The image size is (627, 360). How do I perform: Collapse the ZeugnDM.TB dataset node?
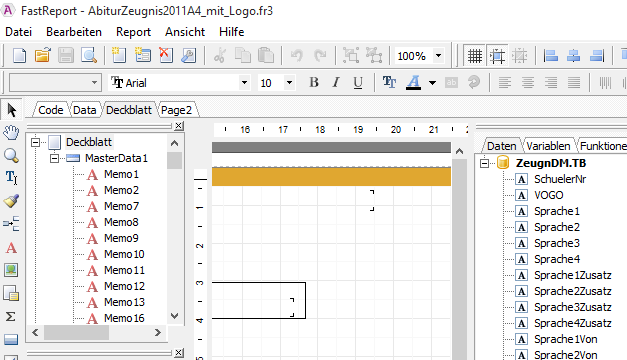point(484,163)
